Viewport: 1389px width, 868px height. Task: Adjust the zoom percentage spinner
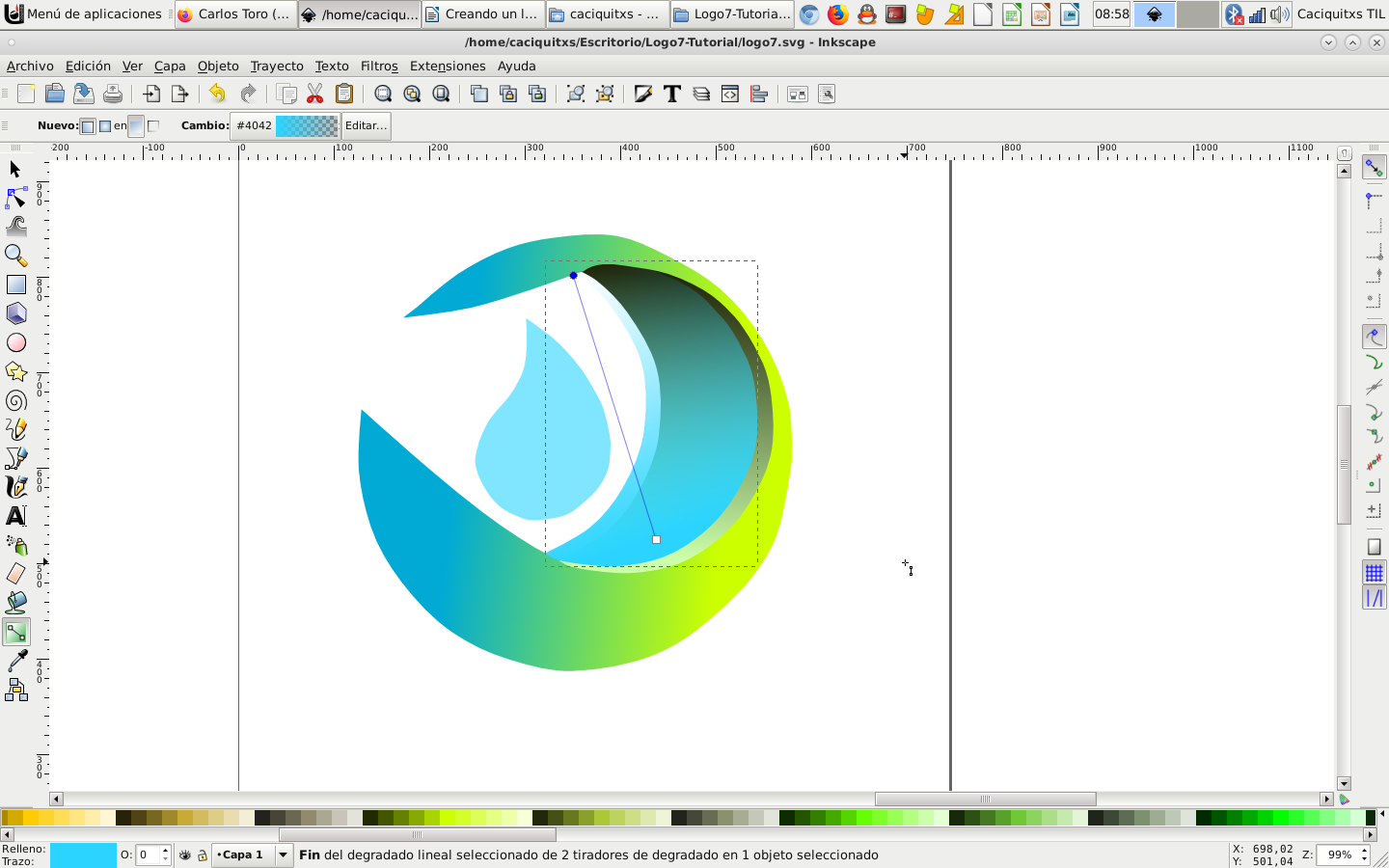[1364, 854]
